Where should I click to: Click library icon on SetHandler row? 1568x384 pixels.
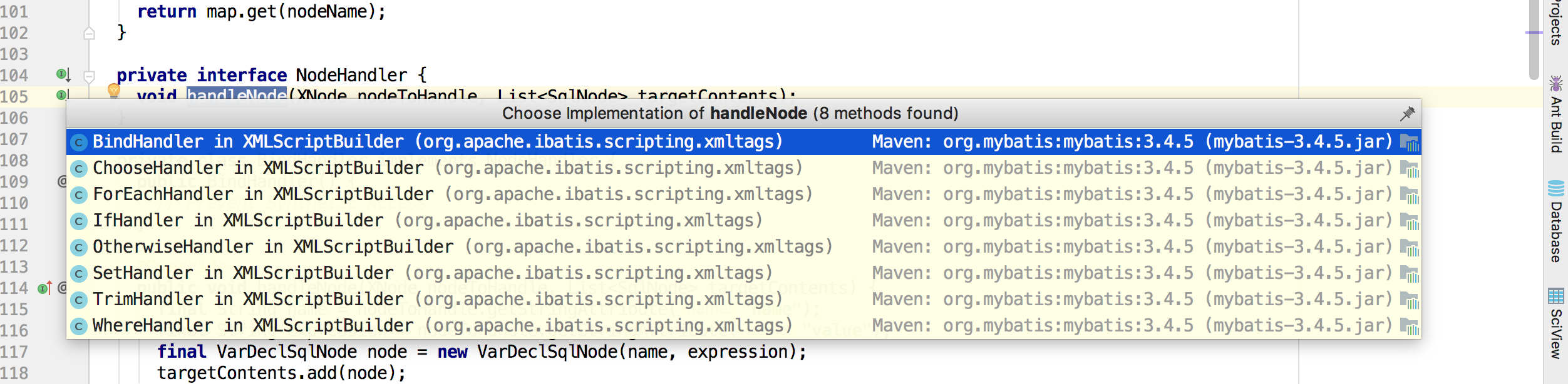tap(1409, 274)
